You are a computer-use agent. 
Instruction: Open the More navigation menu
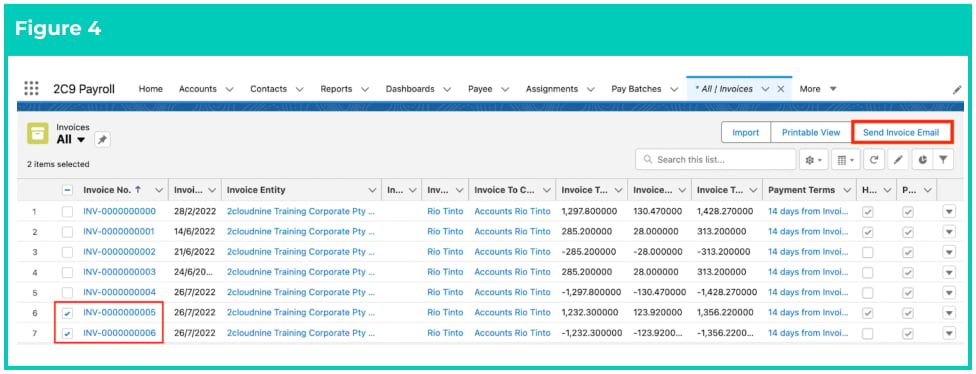click(x=818, y=89)
